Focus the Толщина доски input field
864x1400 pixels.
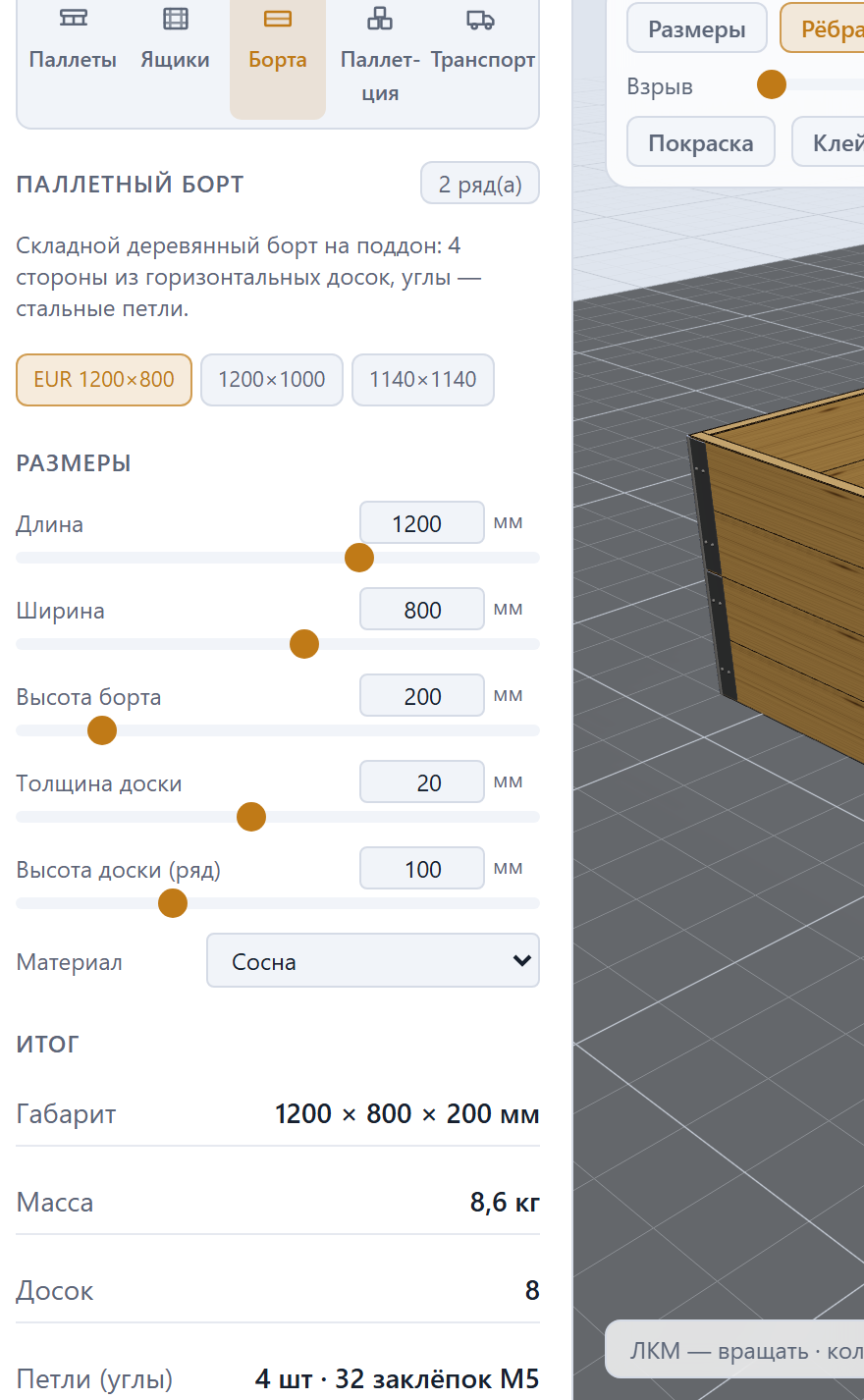(422, 782)
